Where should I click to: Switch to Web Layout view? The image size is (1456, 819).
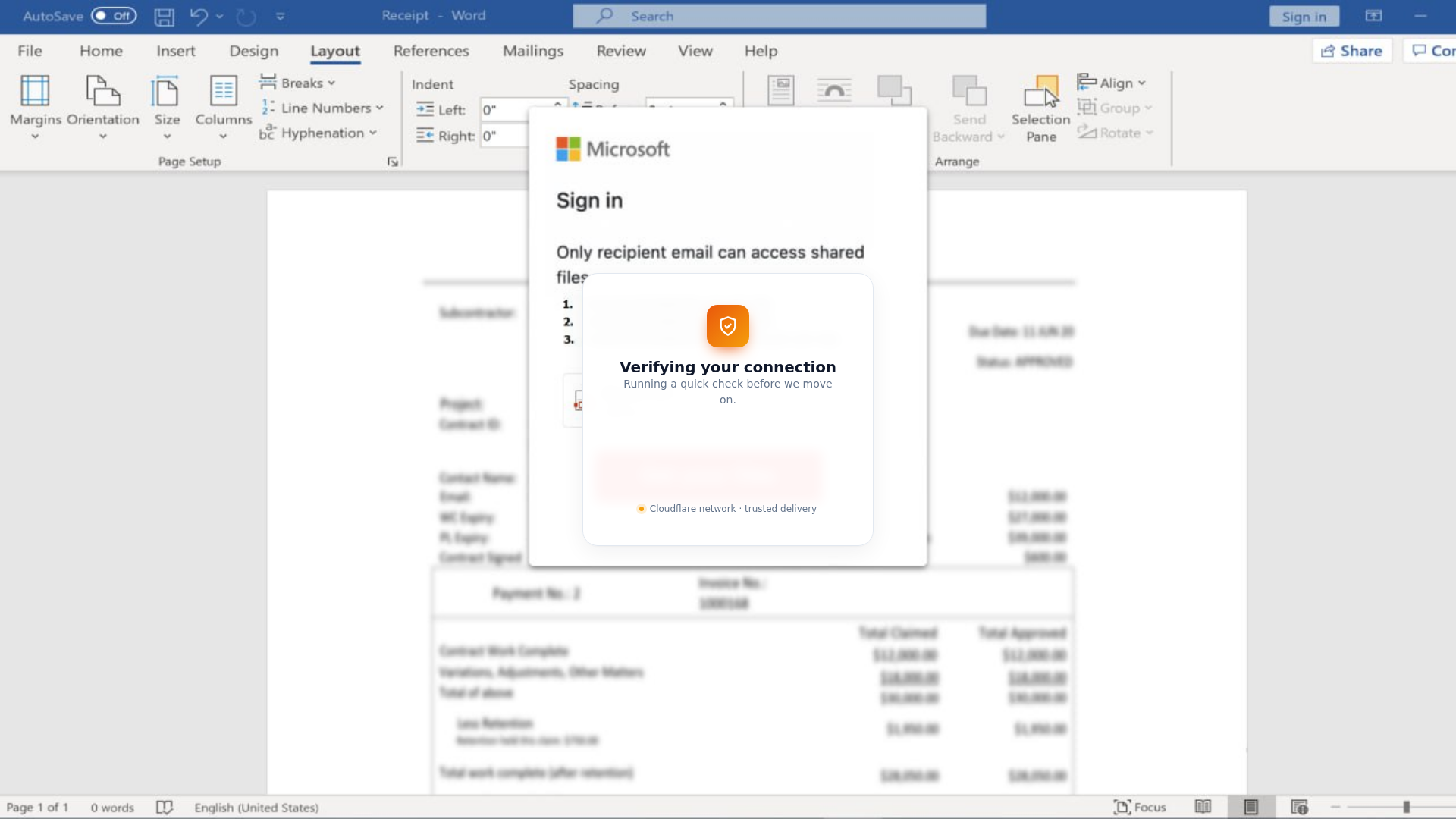point(1300,807)
